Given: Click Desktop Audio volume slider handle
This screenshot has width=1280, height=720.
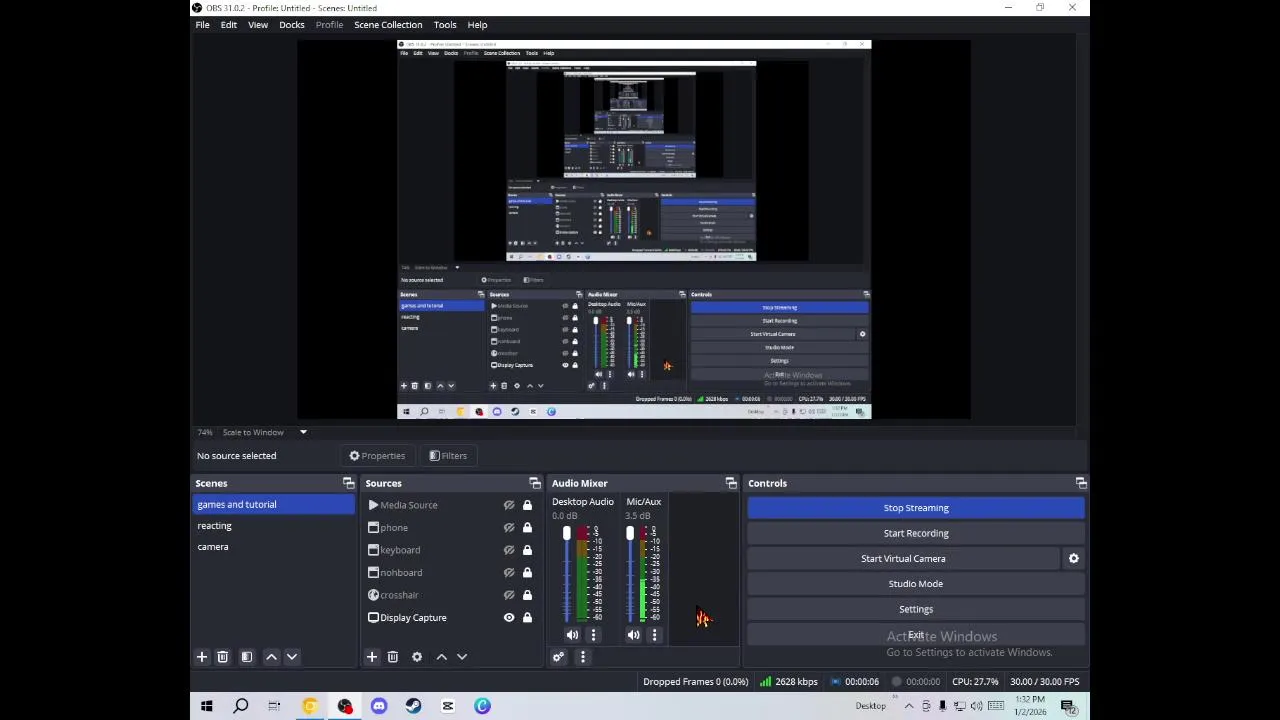Looking at the screenshot, I should [567, 534].
